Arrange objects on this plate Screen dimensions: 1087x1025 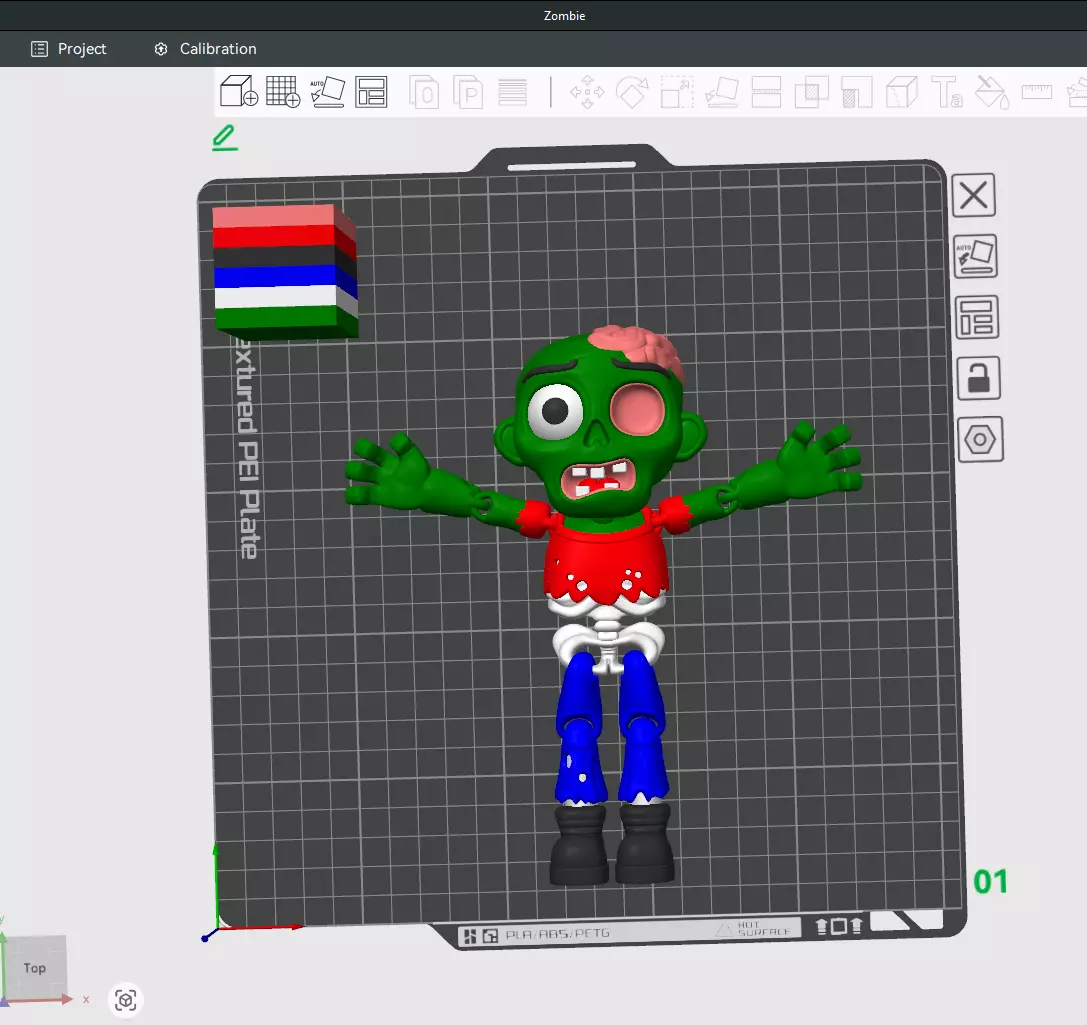977,317
